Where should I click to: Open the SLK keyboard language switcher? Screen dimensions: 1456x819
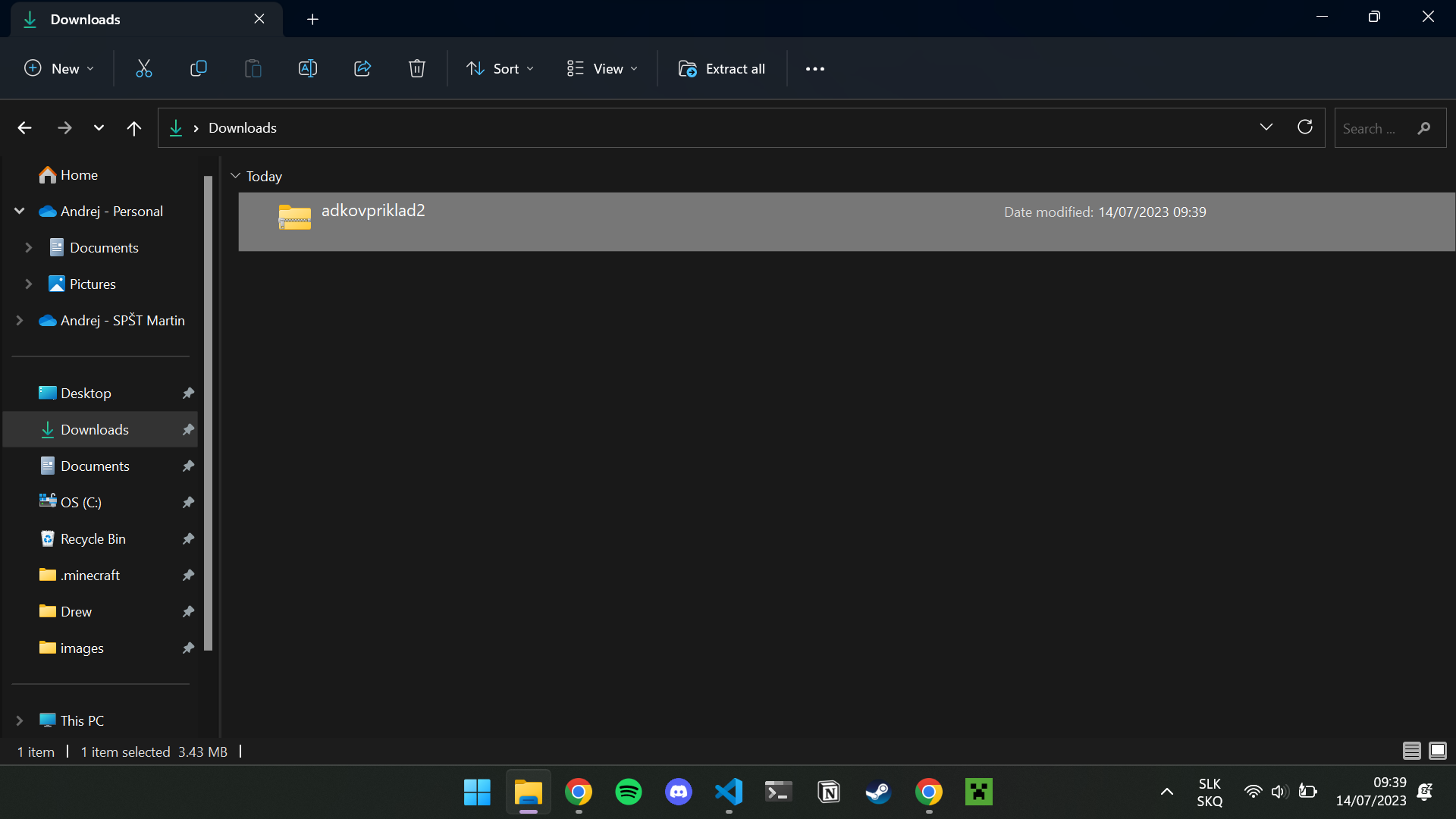point(1210,792)
